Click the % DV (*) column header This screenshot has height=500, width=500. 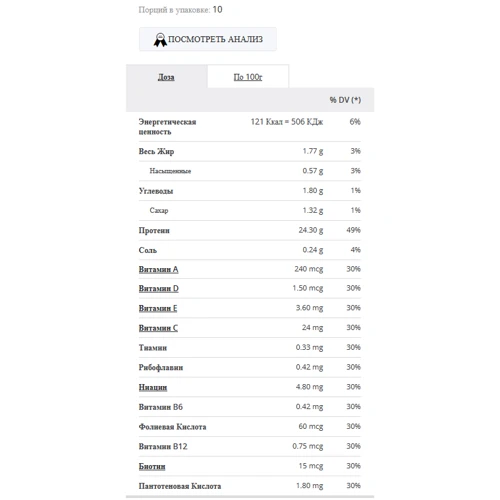[345, 100]
